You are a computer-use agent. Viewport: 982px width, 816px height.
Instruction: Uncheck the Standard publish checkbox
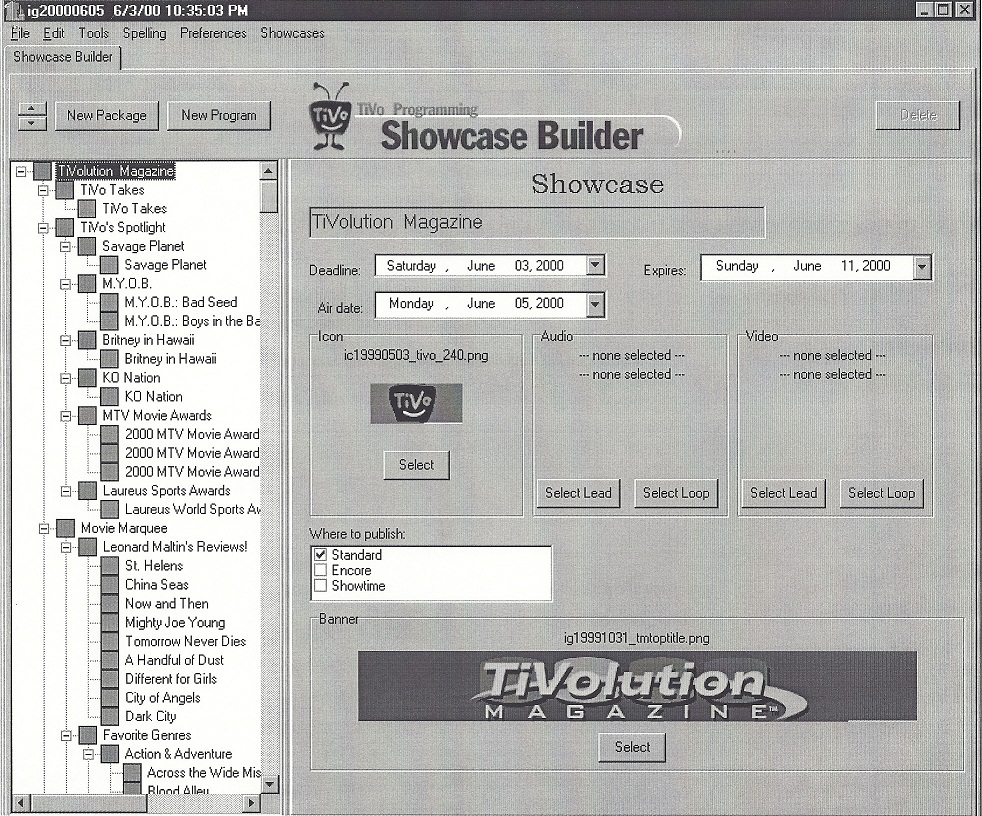[x=320, y=555]
